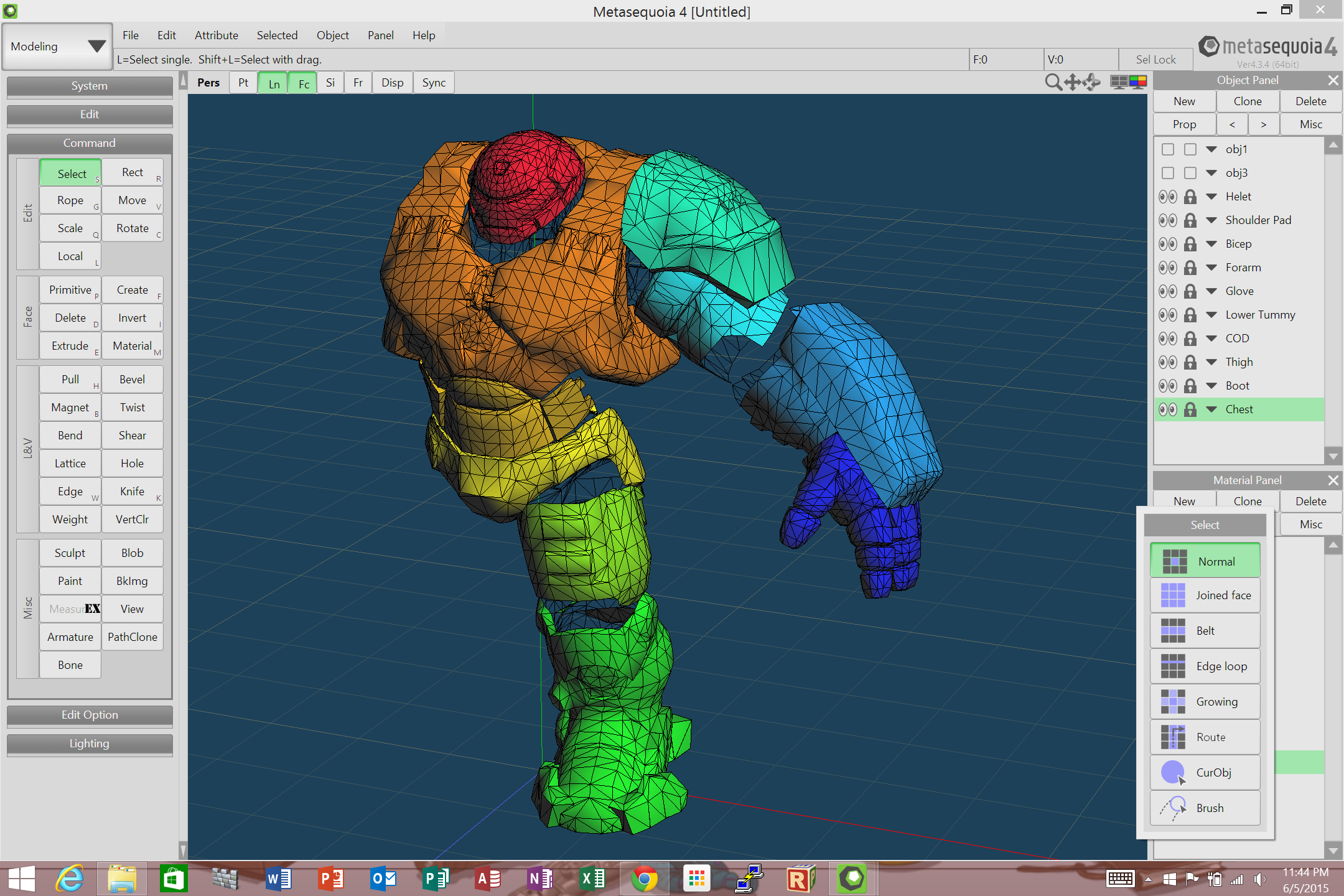The width and height of the screenshot is (1344, 896).
Task: Collapse the System panel header
Action: 90,86
